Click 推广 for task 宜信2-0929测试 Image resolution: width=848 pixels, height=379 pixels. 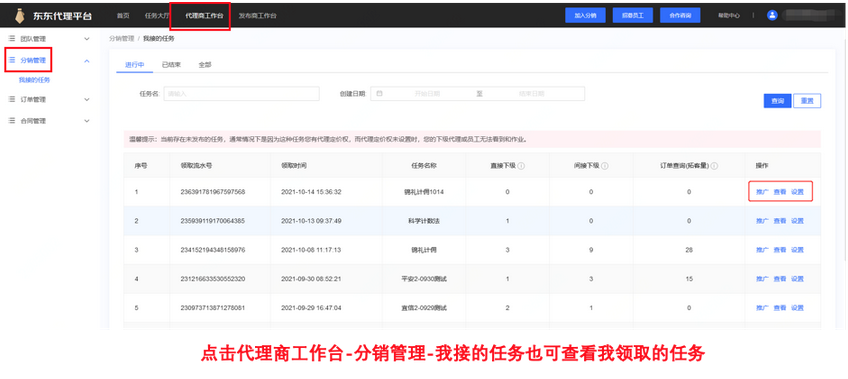click(x=762, y=308)
